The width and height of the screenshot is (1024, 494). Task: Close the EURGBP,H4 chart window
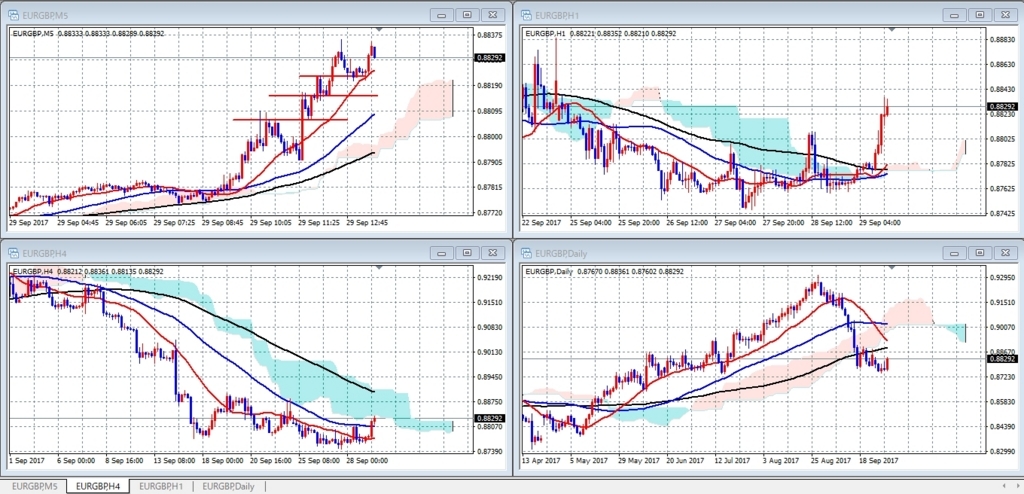pos(492,252)
